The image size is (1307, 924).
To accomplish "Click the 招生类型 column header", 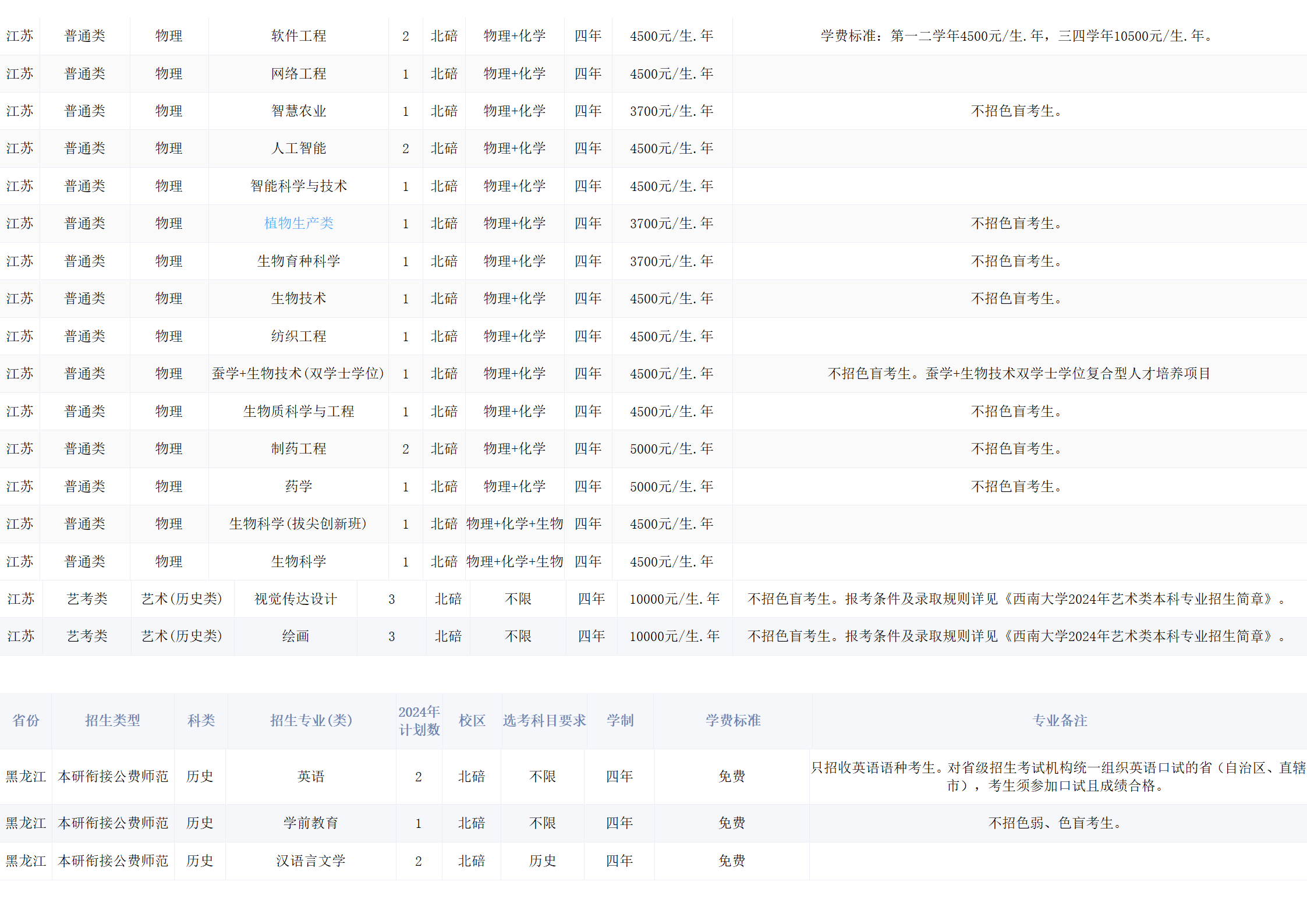I will 112,721.
